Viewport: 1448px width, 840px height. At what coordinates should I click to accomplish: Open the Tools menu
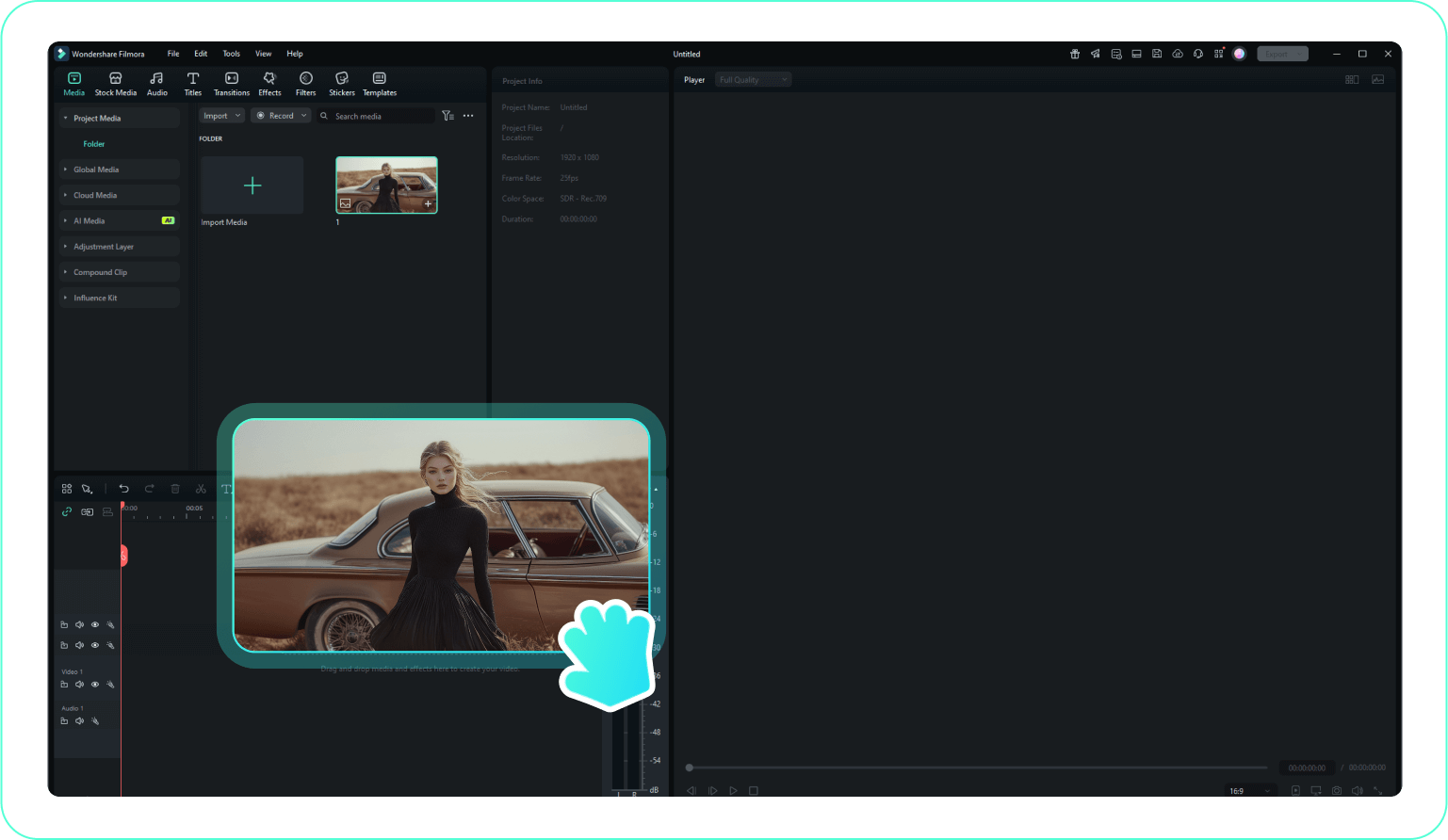click(231, 54)
